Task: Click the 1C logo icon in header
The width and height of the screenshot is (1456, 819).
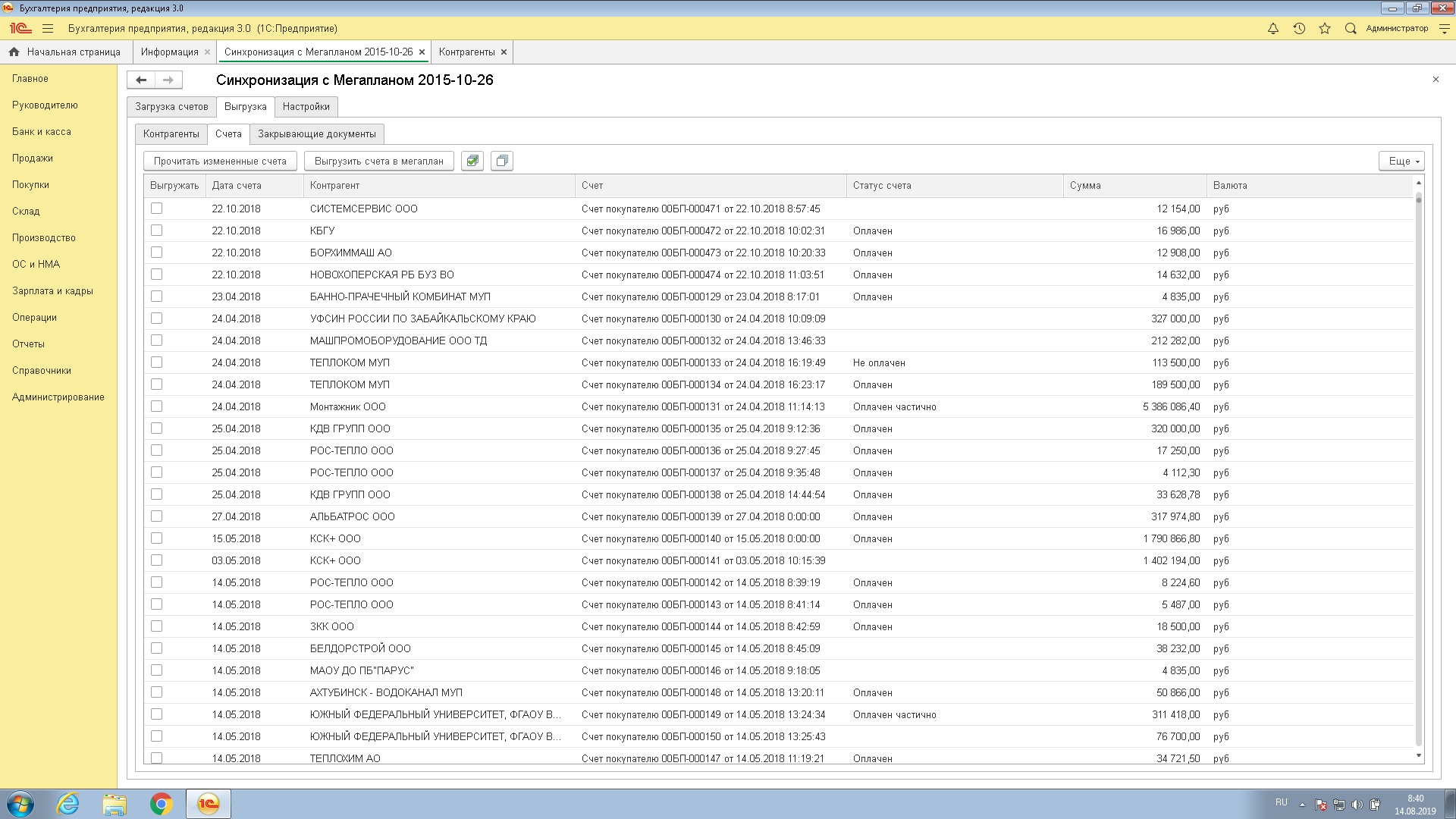Action: click(20, 29)
